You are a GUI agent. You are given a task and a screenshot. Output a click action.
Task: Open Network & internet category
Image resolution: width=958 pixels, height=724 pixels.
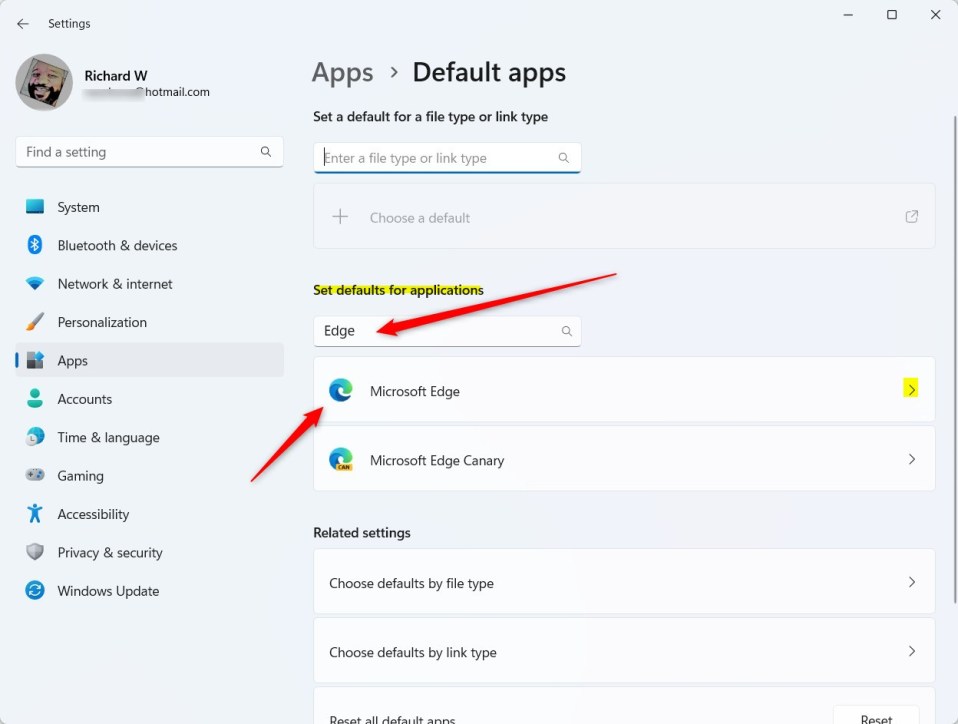tap(149, 284)
